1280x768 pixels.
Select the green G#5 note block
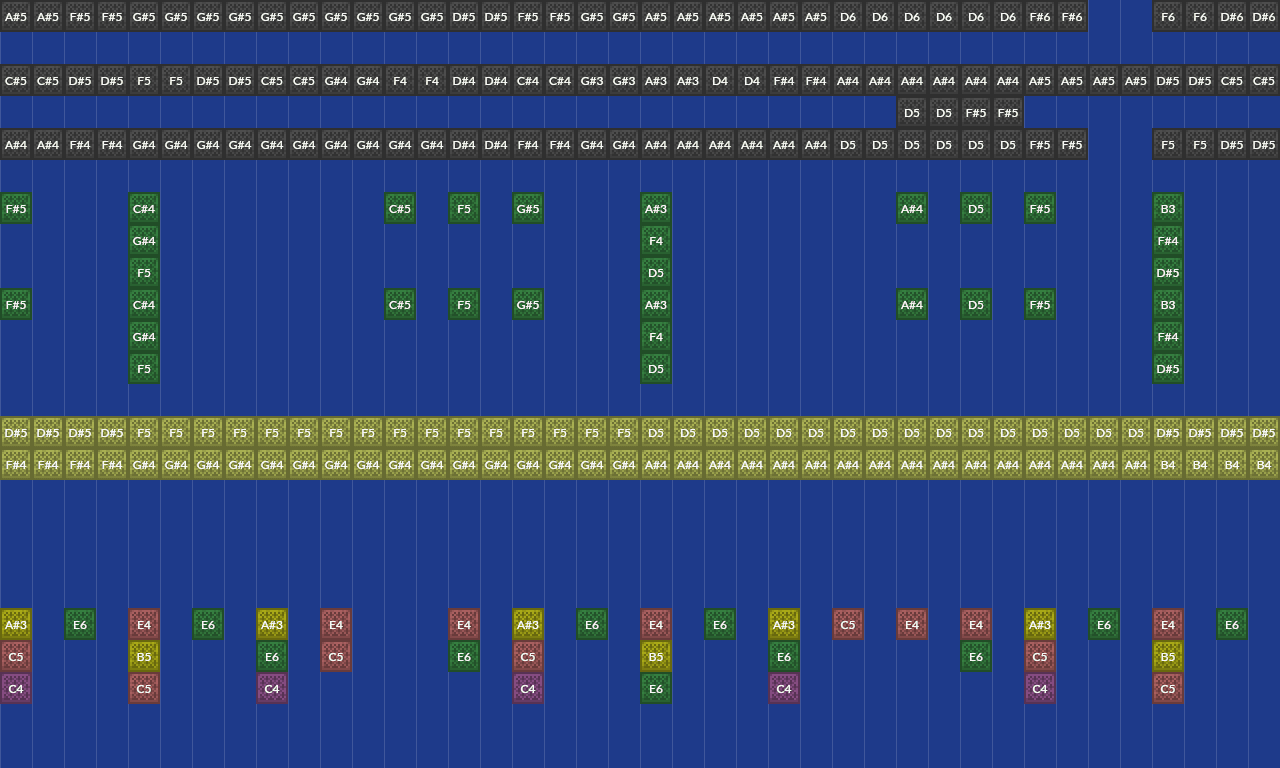[527, 209]
